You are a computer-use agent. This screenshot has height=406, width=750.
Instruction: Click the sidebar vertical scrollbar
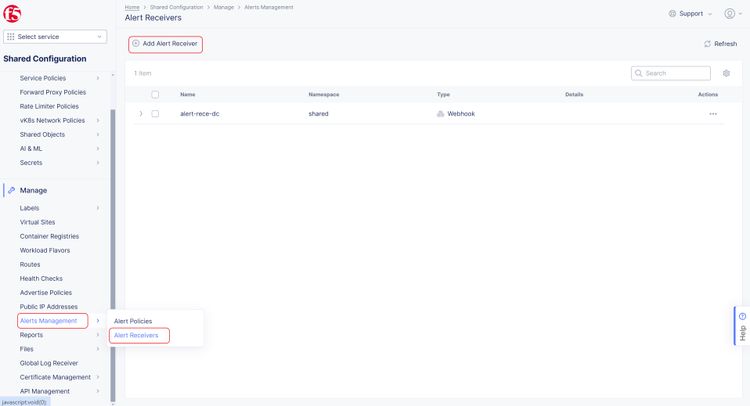113,255
